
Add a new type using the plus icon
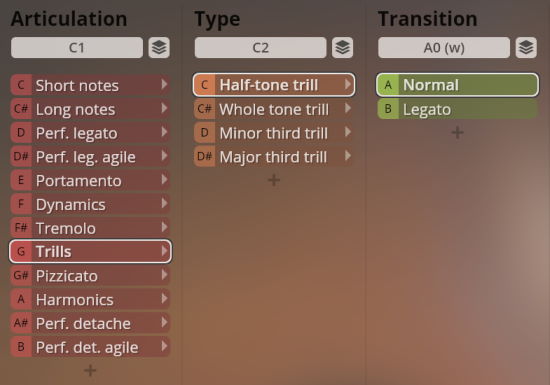pyautogui.click(x=274, y=180)
